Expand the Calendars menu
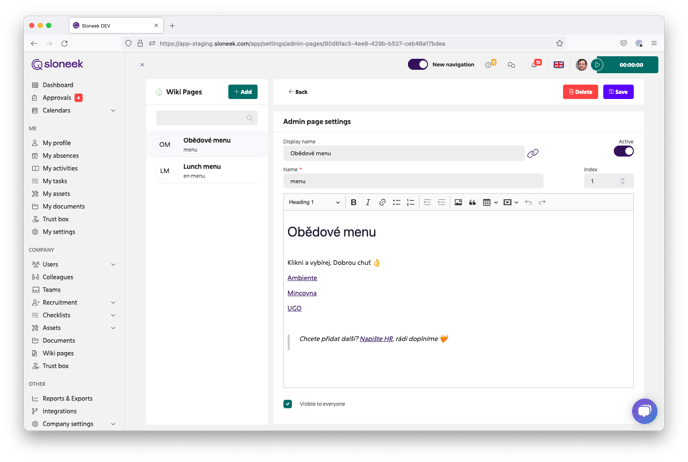 click(x=113, y=111)
